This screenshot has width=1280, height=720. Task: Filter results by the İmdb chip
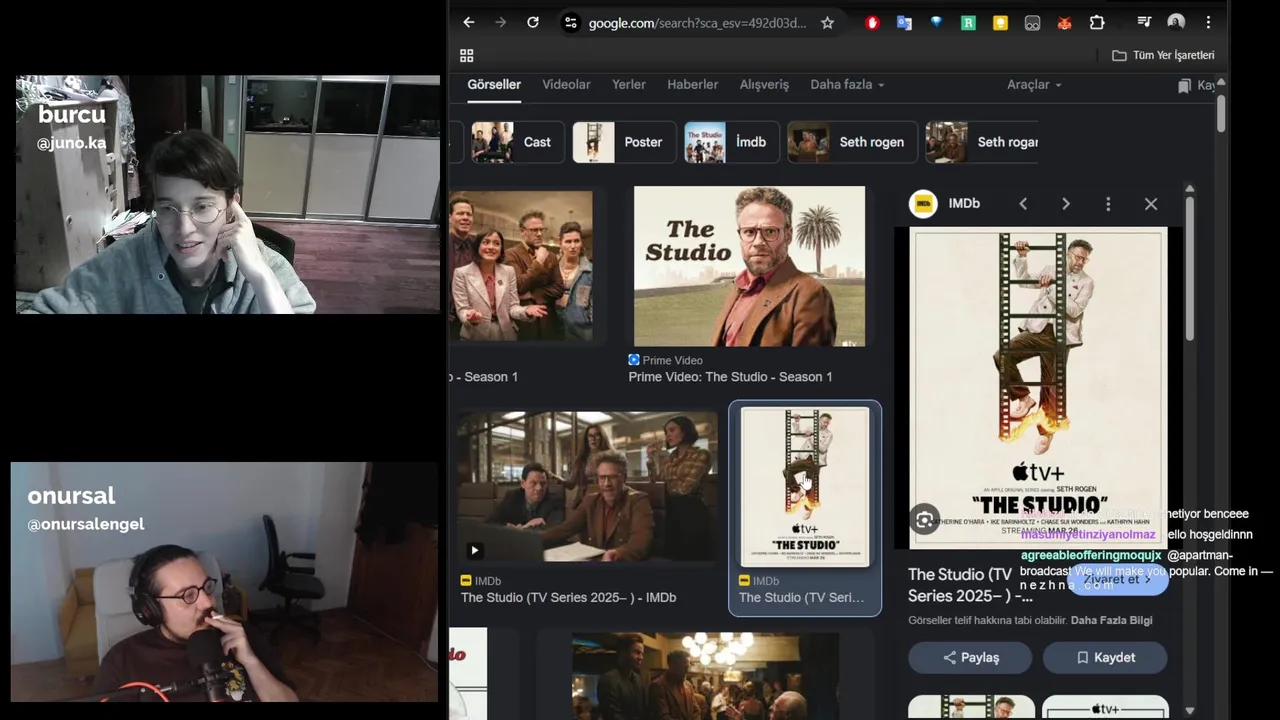732,142
